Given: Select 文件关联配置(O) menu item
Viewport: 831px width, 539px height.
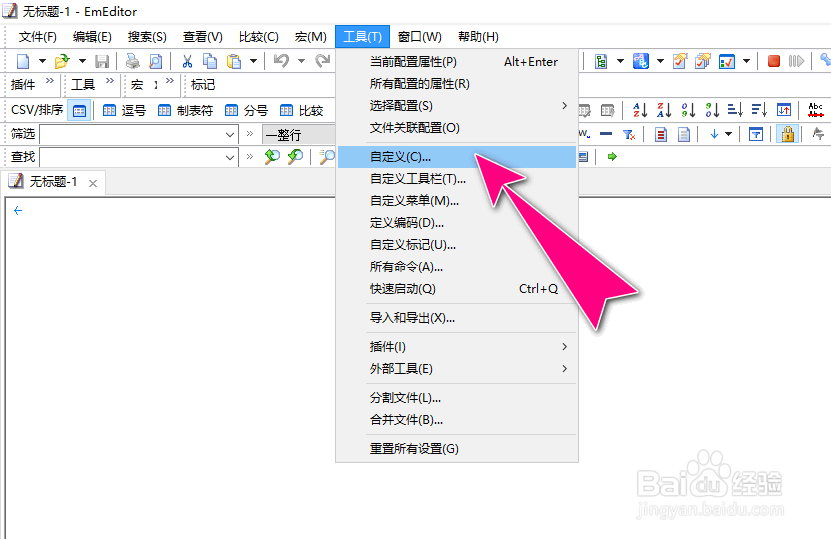Looking at the screenshot, I should click(x=457, y=128).
